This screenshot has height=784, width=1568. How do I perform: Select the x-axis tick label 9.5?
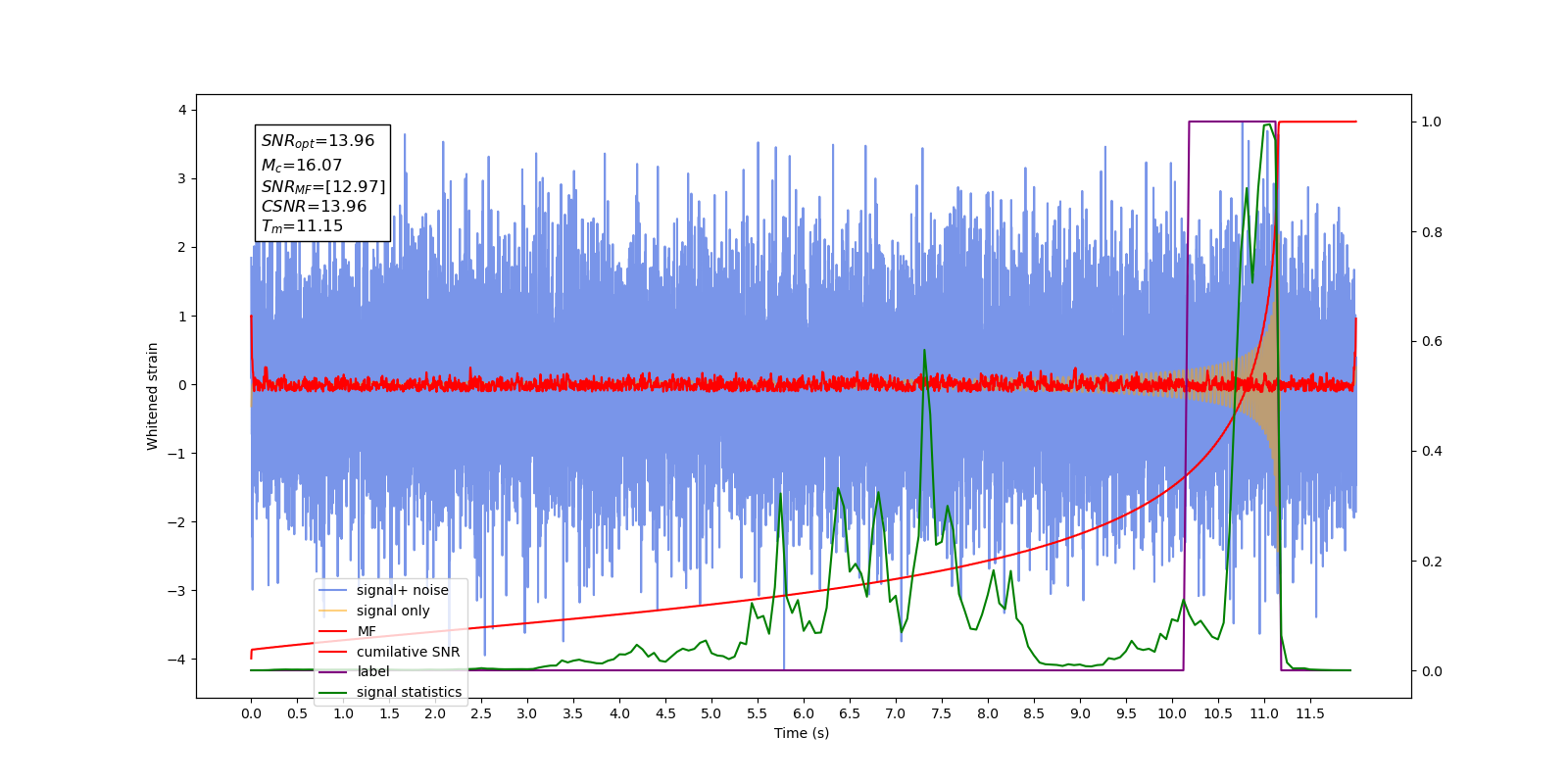[x=1126, y=713]
